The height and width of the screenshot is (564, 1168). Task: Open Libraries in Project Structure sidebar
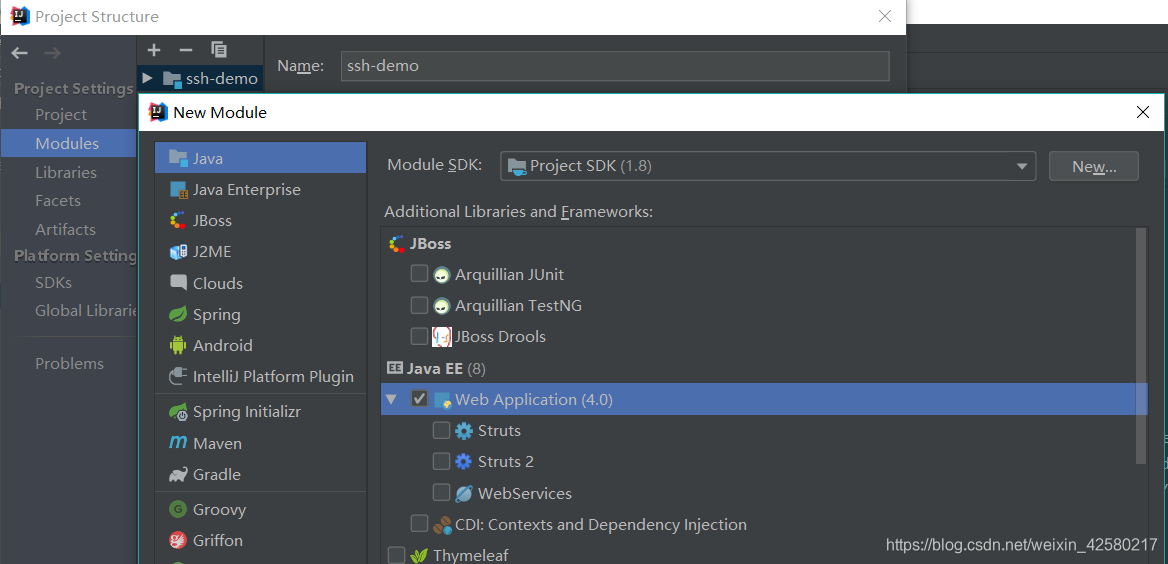coord(66,172)
